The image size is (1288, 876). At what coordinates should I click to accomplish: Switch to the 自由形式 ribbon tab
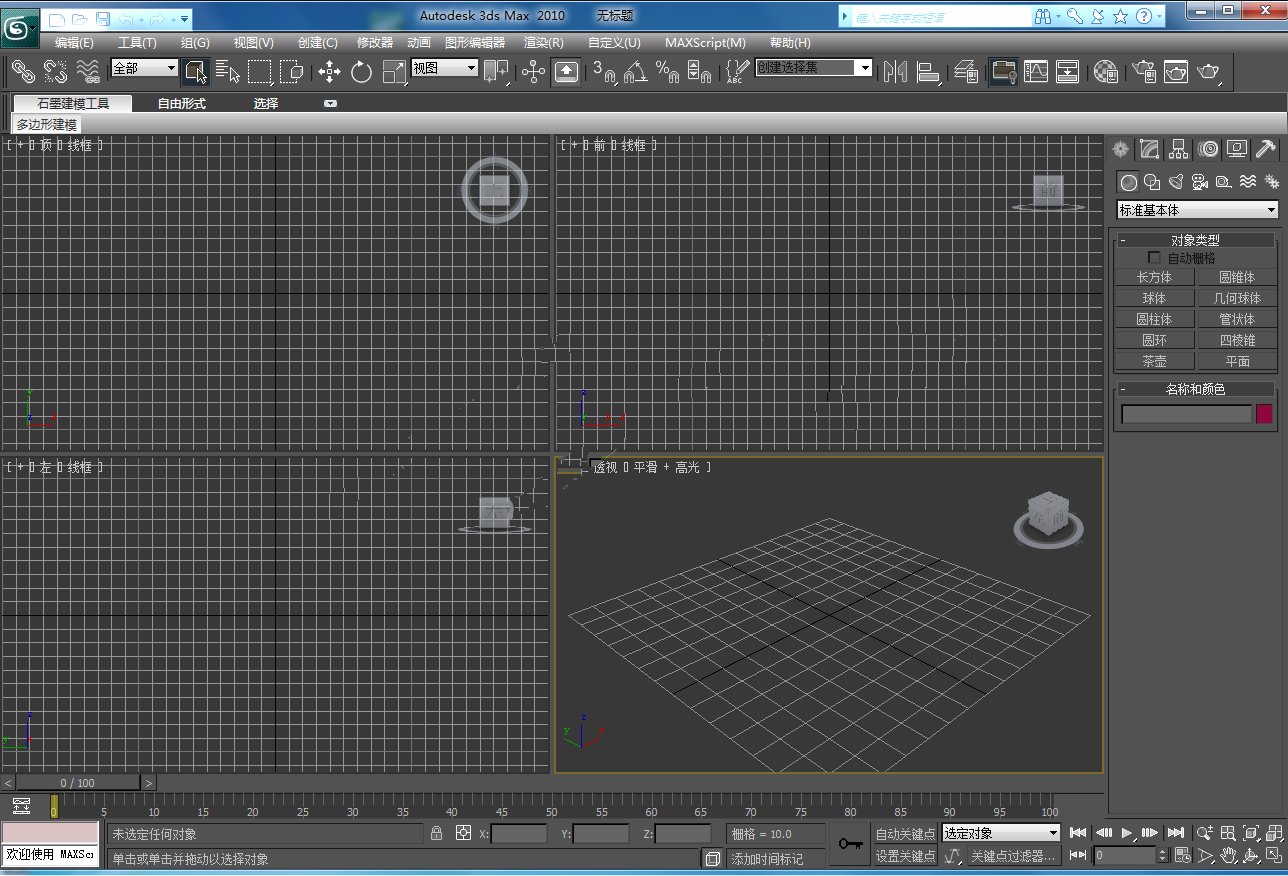(181, 103)
